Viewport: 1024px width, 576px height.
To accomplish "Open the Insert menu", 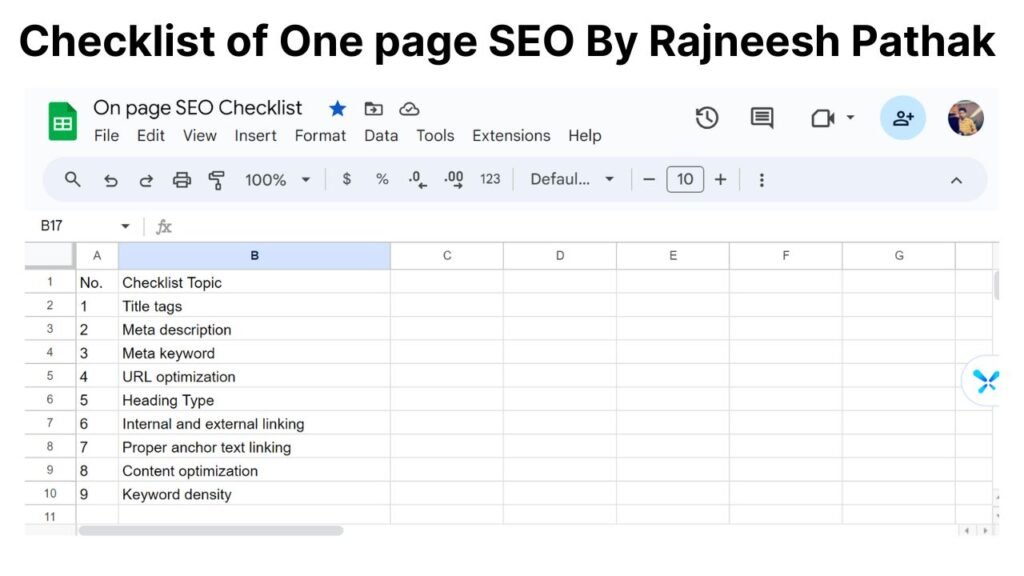I will [x=255, y=136].
